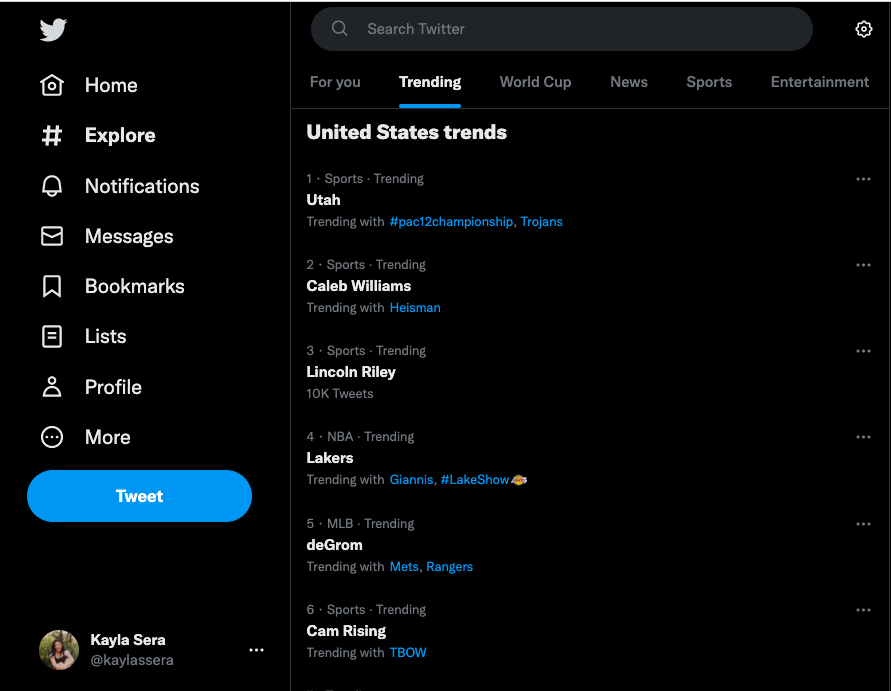Click Kayla Sera's profile avatar
Viewport: 891px width, 691px height.
tap(59, 650)
